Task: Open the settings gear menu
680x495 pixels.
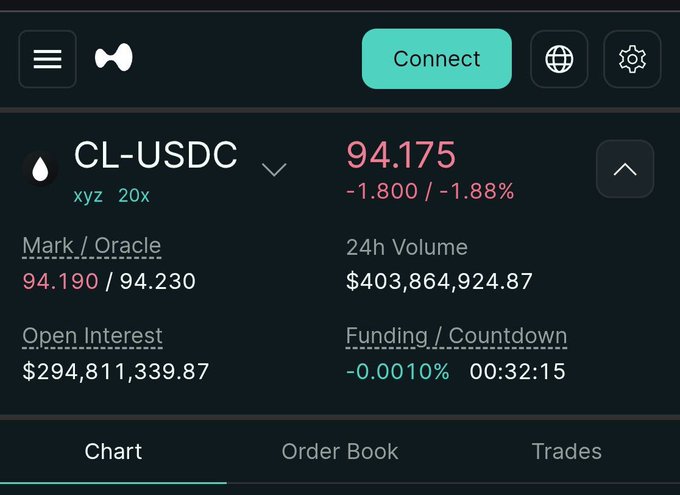Action: click(632, 59)
